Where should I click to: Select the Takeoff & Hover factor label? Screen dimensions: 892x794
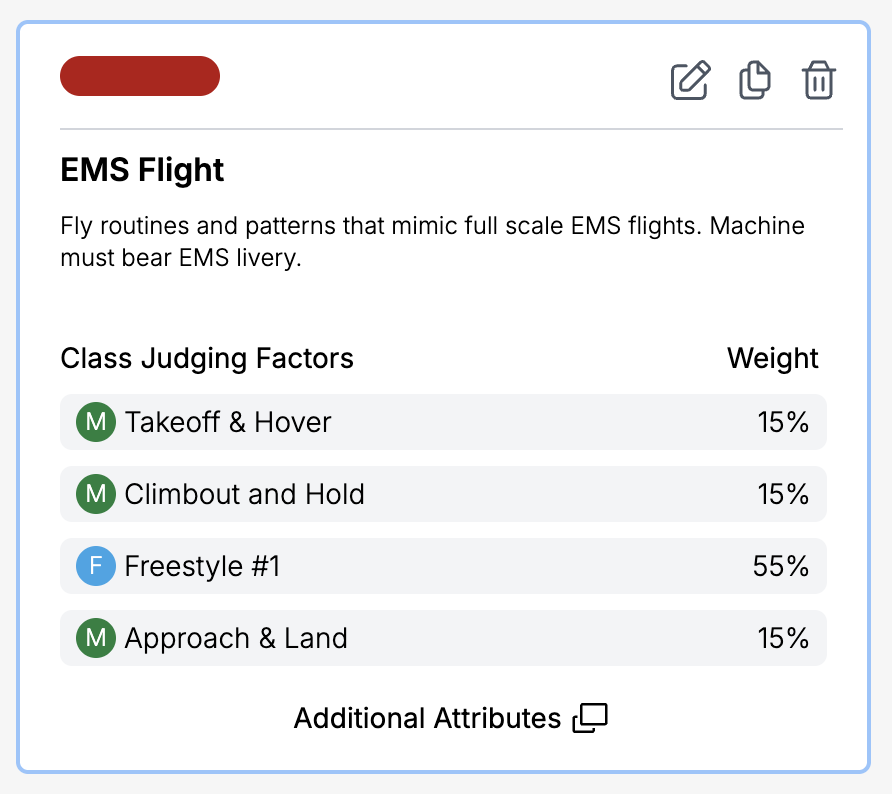(x=228, y=422)
